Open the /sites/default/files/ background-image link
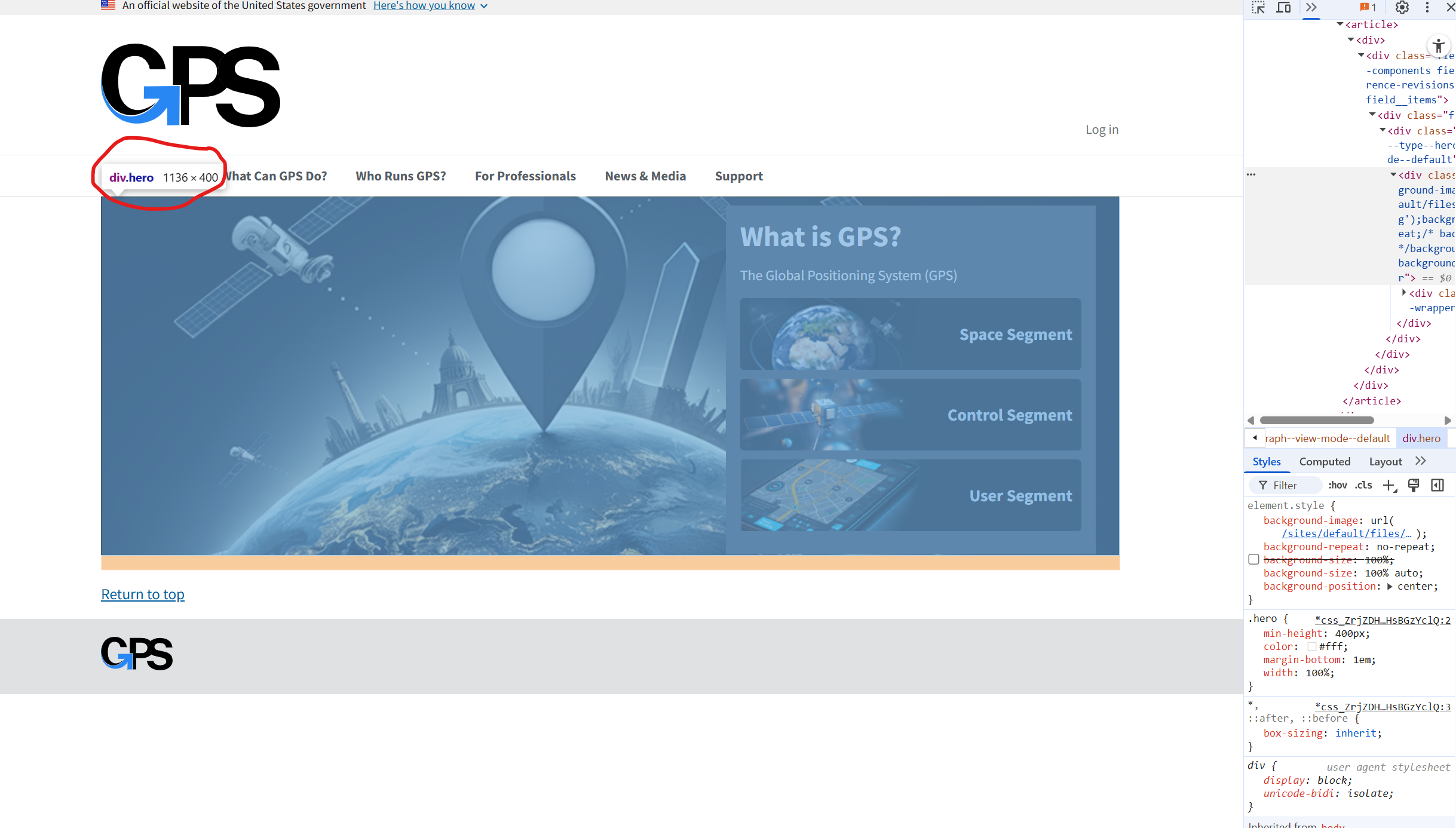This screenshot has width=1456, height=828. tap(1347, 533)
